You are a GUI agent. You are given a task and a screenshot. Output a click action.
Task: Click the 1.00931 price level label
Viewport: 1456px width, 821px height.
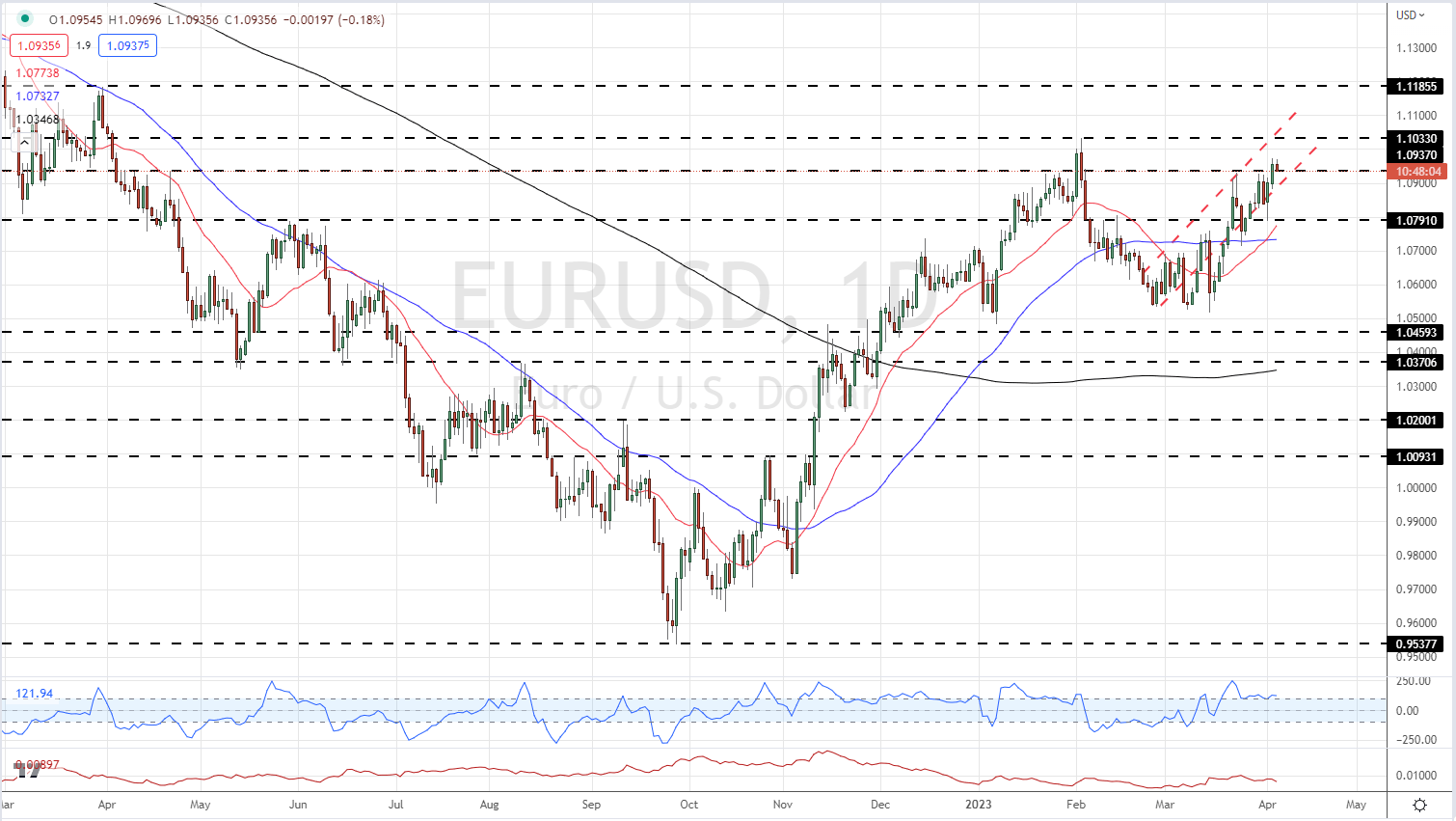[1416, 457]
